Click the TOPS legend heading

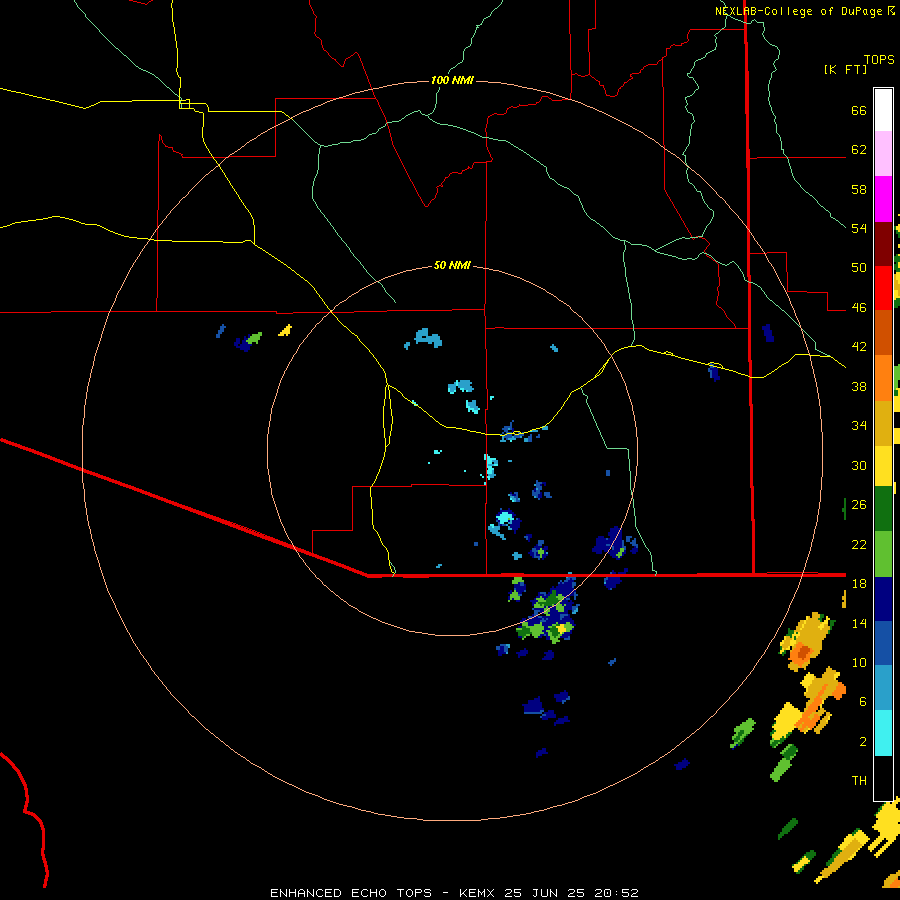[879, 59]
